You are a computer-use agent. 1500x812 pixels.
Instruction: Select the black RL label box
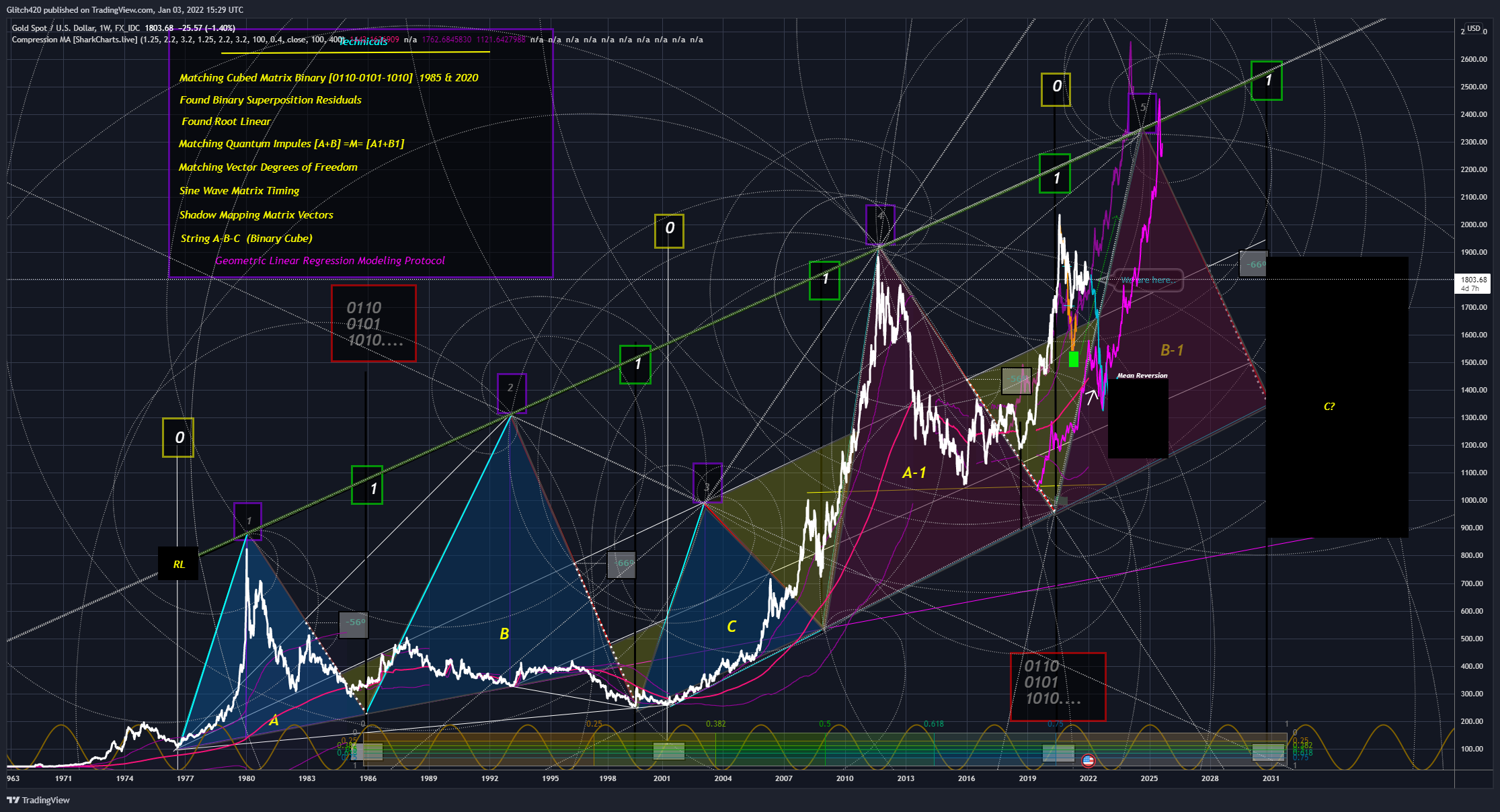178,563
